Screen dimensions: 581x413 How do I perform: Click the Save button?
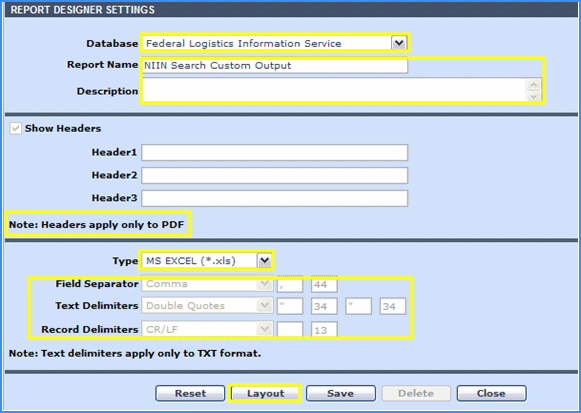click(341, 393)
